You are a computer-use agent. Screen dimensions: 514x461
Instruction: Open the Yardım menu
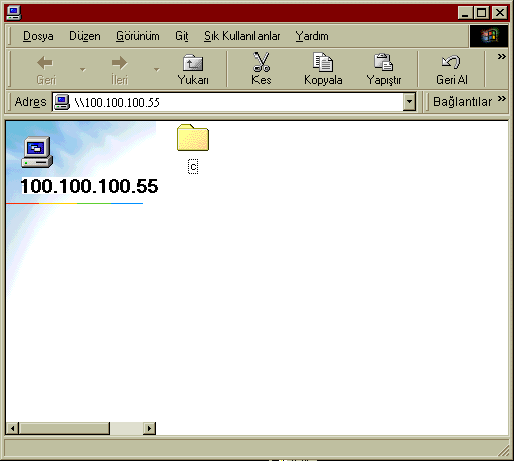(312, 36)
